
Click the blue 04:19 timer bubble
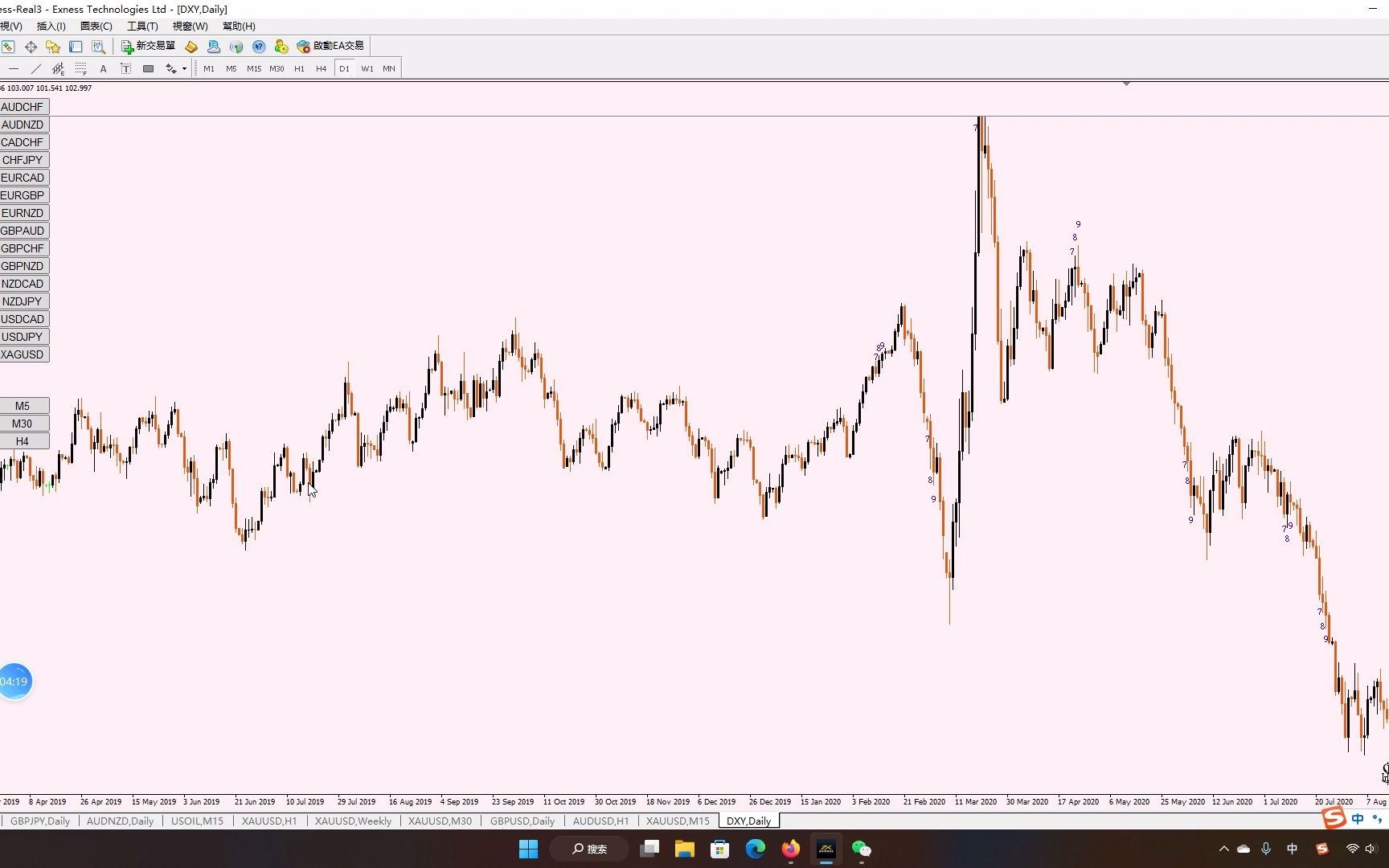(x=14, y=682)
